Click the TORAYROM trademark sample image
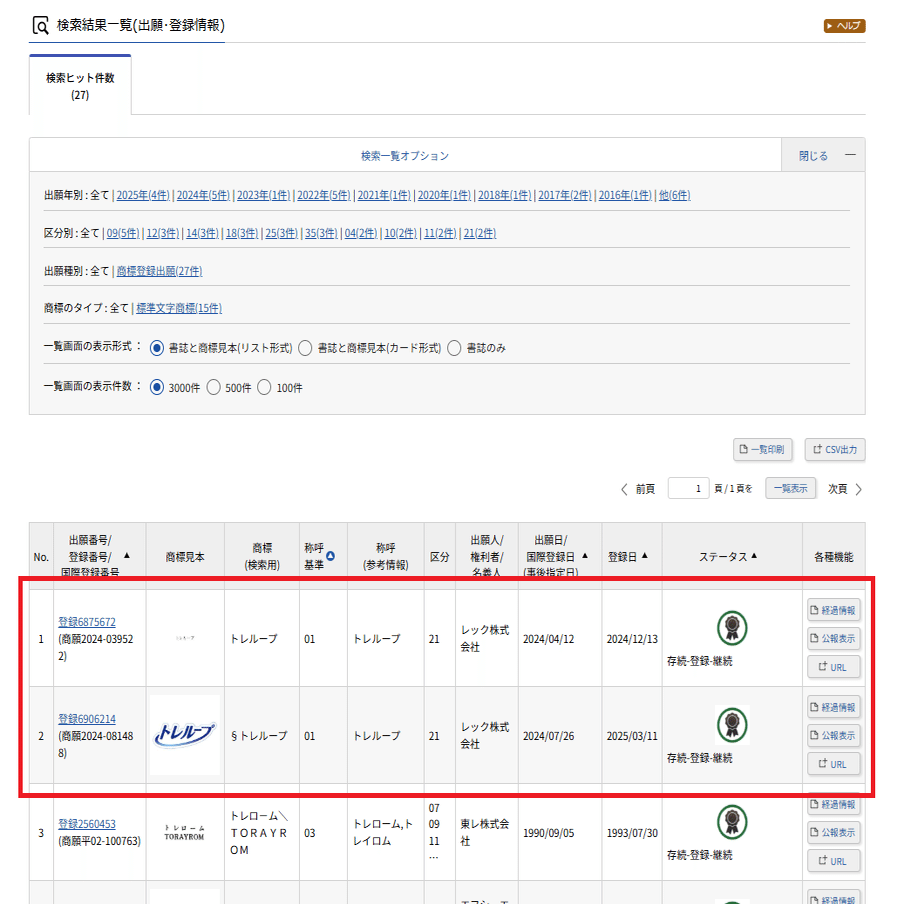The image size is (904, 904). coord(184,832)
